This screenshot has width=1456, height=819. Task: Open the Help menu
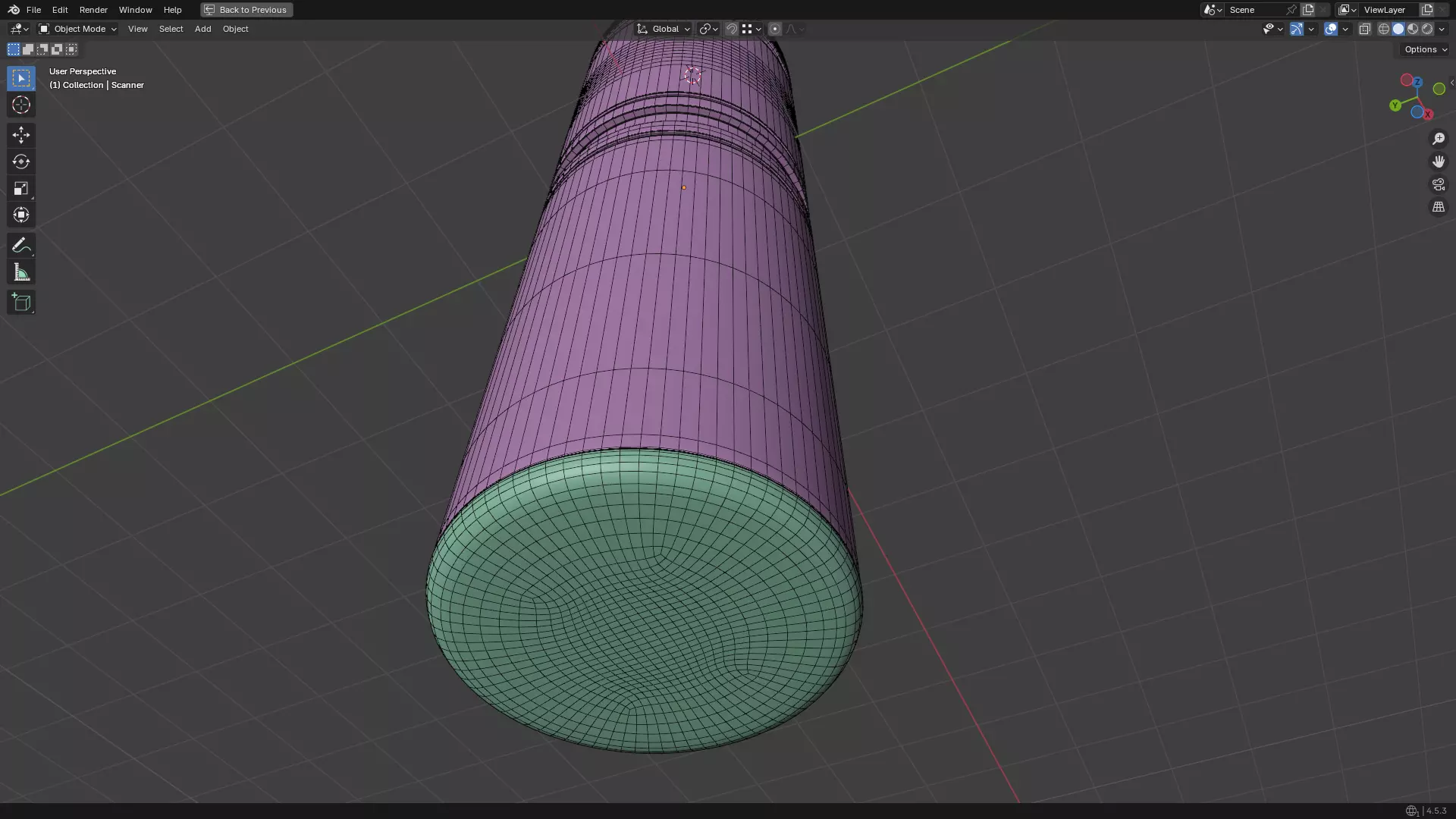coord(172,10)
